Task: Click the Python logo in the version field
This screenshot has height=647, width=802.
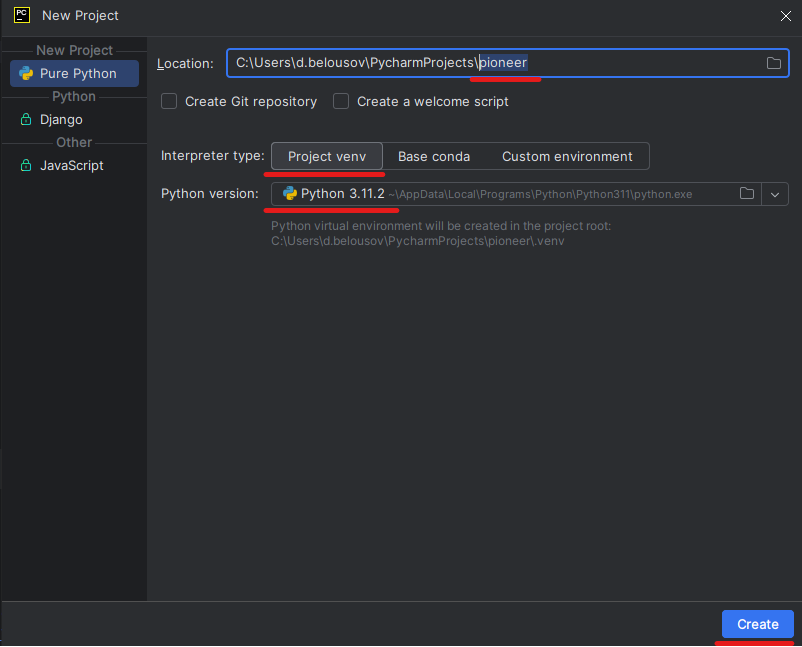Action: (291, 194)
